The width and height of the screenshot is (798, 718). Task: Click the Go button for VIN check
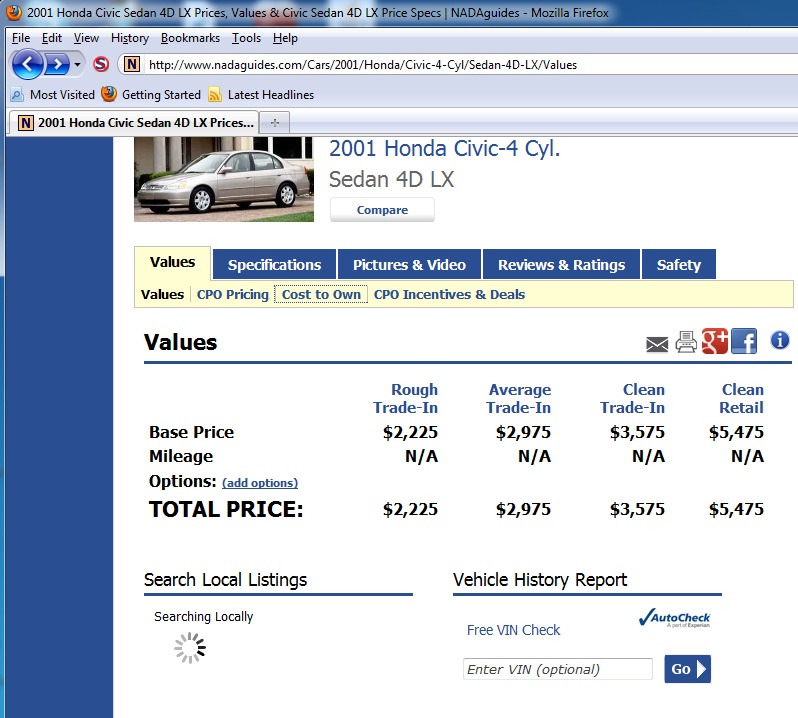(688, 669)
